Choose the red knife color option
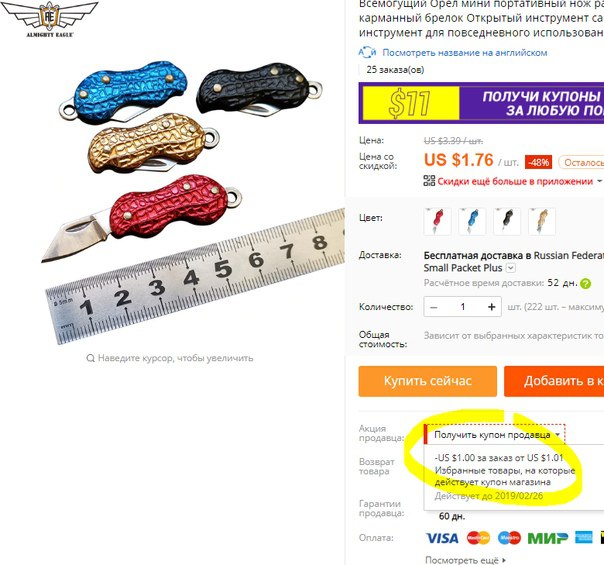Screen dimensions: 604x565 point(437,221)
